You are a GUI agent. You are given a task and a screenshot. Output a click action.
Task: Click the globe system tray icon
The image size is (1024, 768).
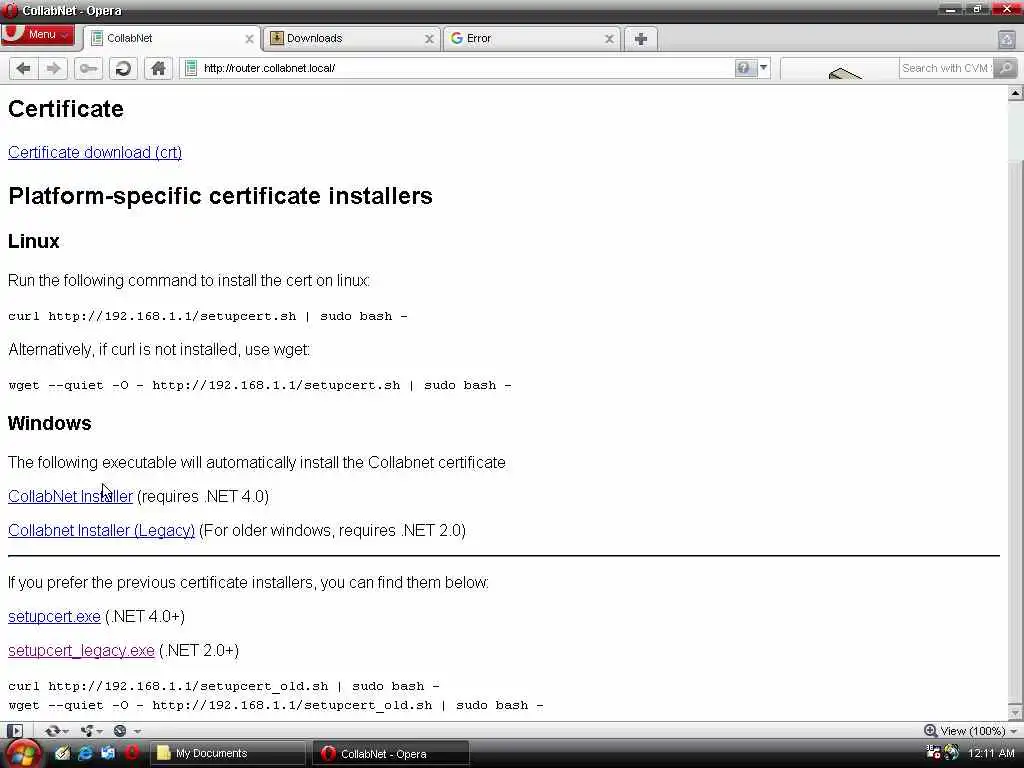coord(952,752)
